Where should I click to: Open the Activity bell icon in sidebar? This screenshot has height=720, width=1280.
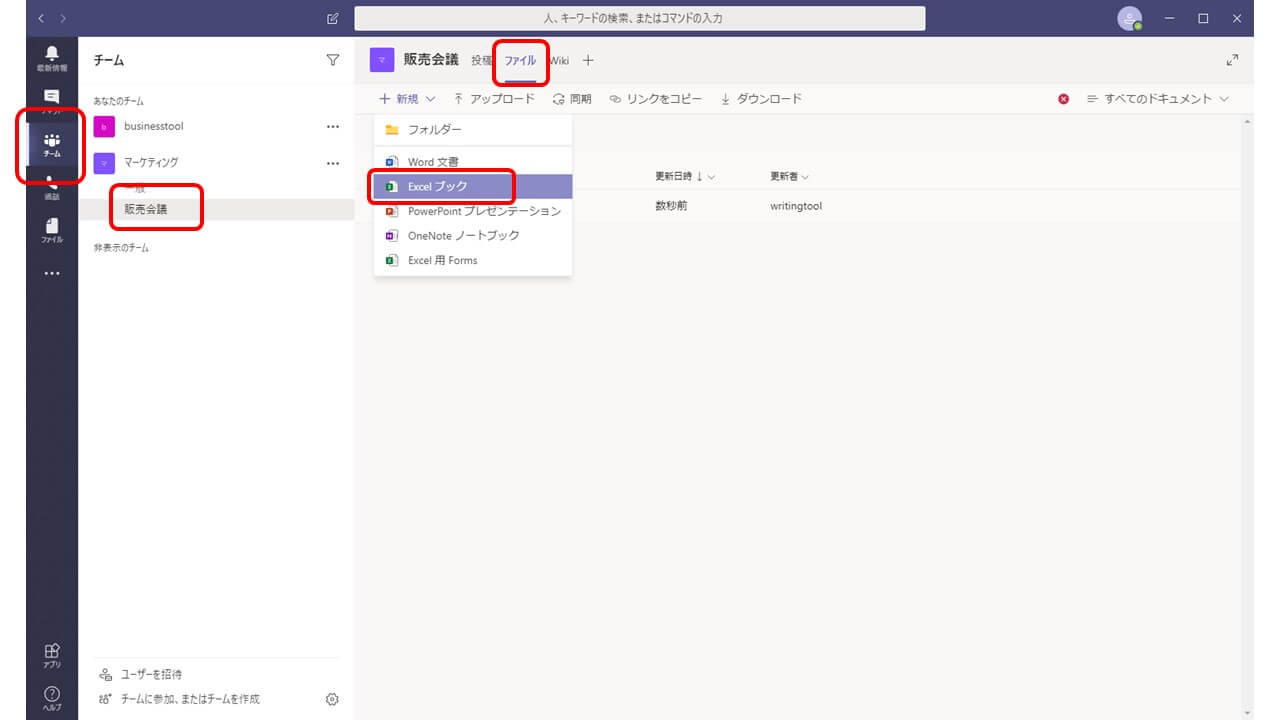[x=52, y=58]
